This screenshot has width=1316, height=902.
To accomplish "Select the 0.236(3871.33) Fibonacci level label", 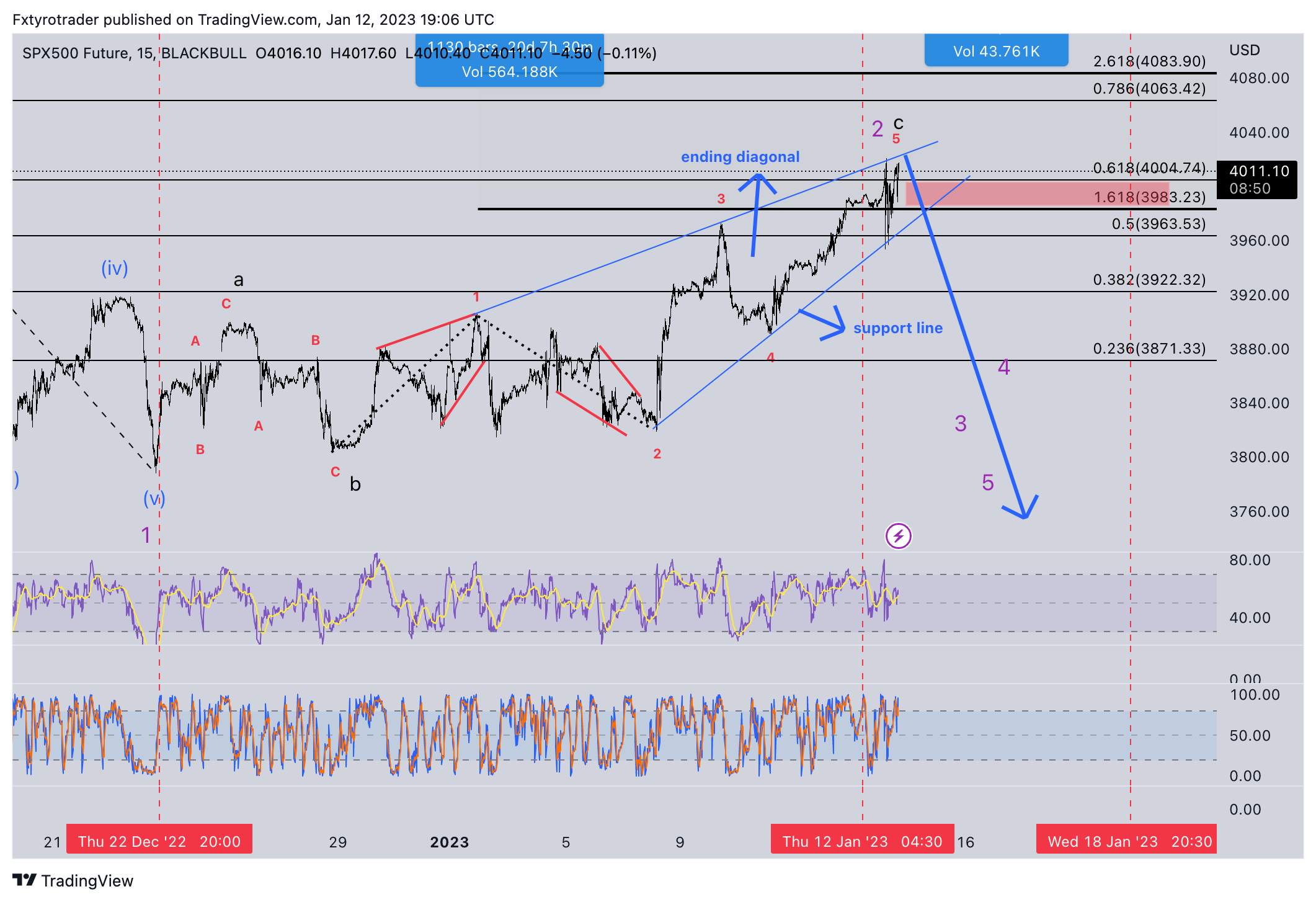I will [1150, 349].
